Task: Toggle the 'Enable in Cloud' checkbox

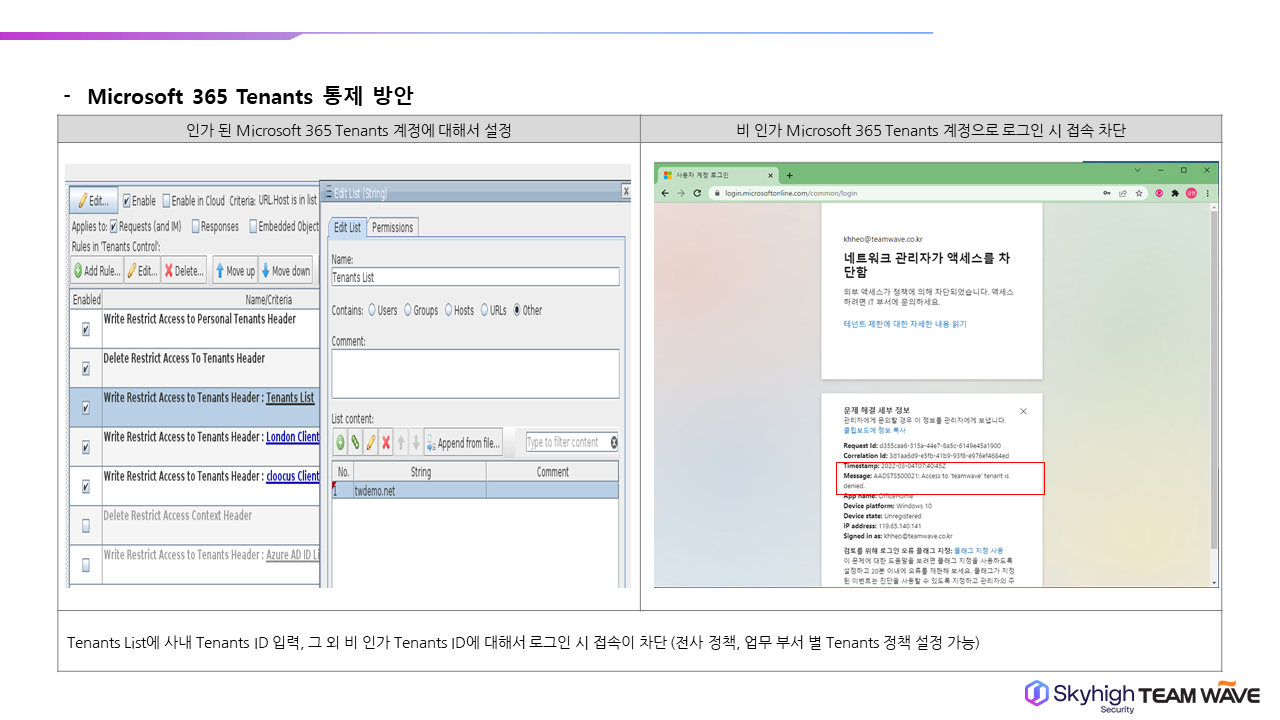Action: point(166,201)
